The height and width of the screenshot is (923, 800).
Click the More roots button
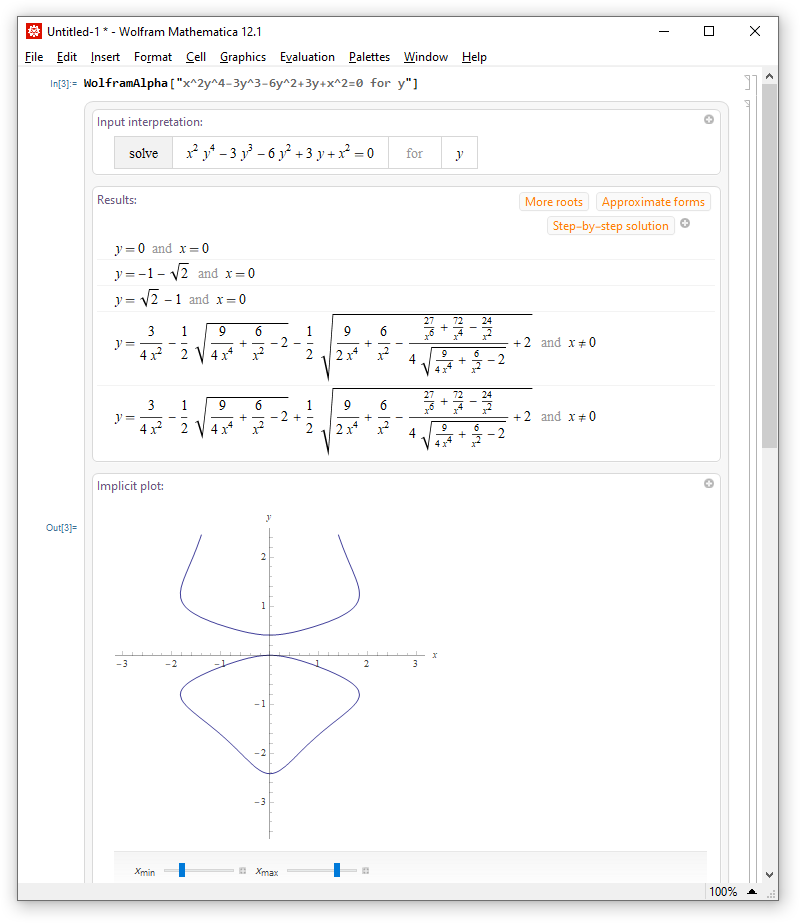click(553, 202)
